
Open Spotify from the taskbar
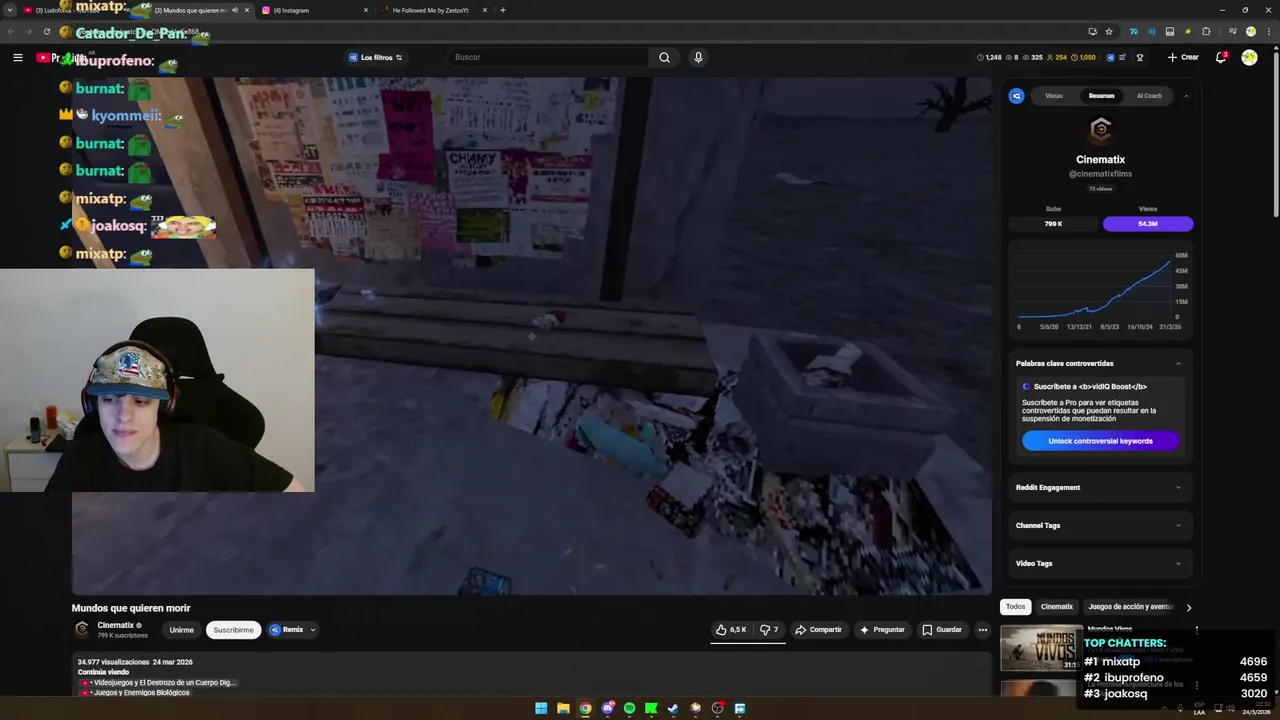tap(629, 708)
